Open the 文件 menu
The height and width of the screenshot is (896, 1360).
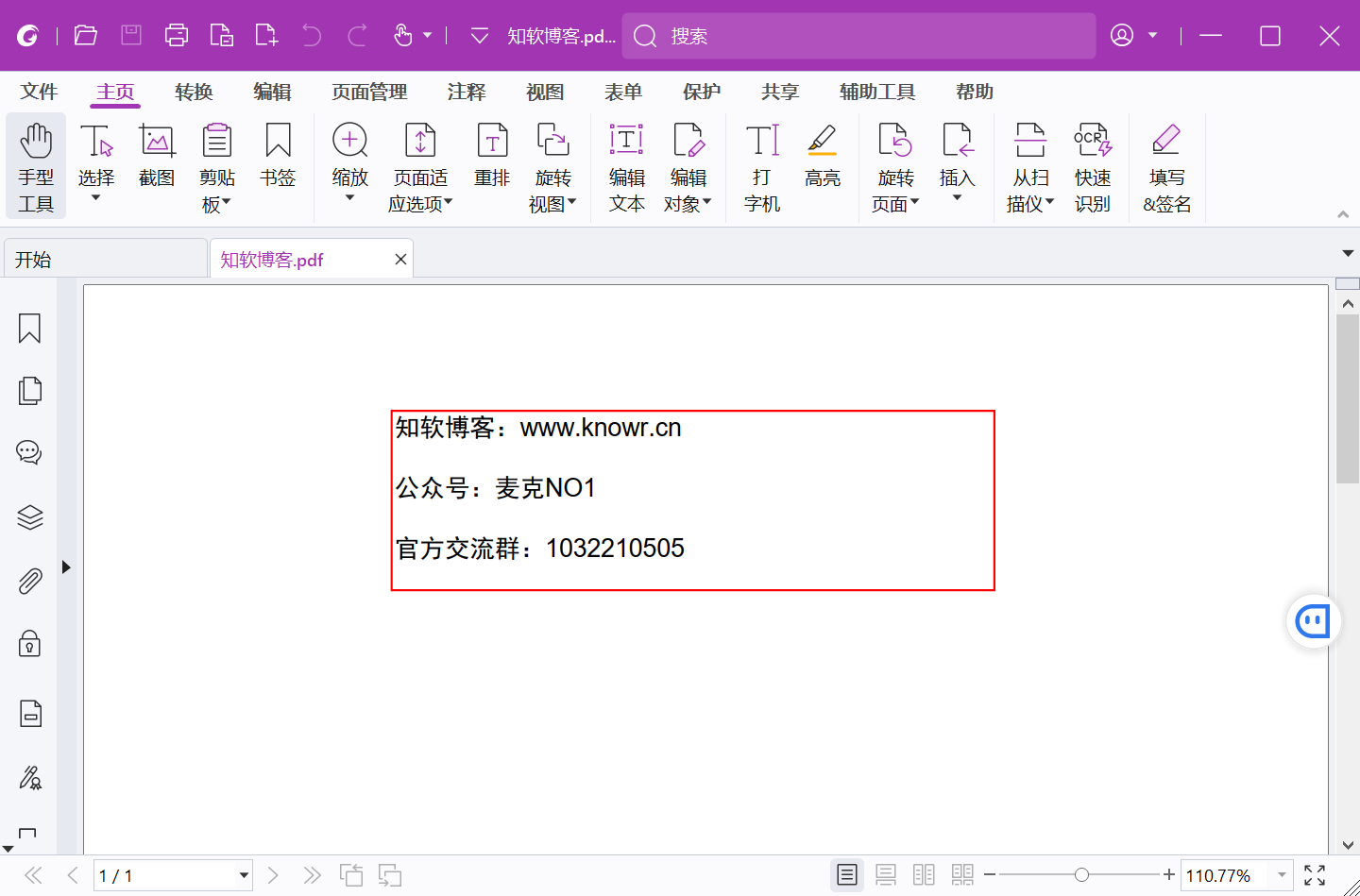[x=39, y=92]
